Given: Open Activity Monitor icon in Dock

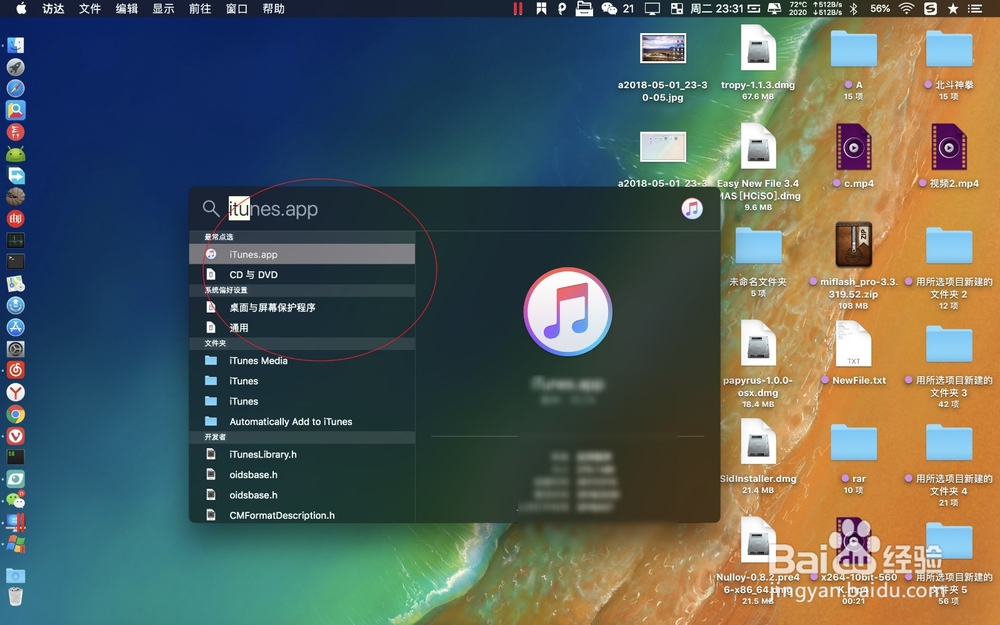Looking at the screenshot, I should 16,240.
